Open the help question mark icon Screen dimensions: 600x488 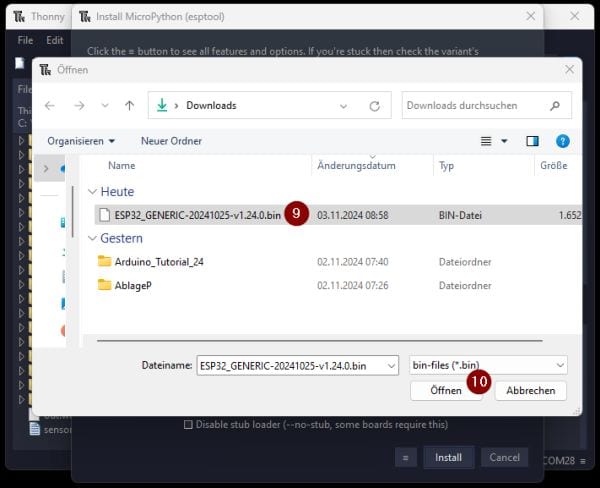click(x=562, y=141)
